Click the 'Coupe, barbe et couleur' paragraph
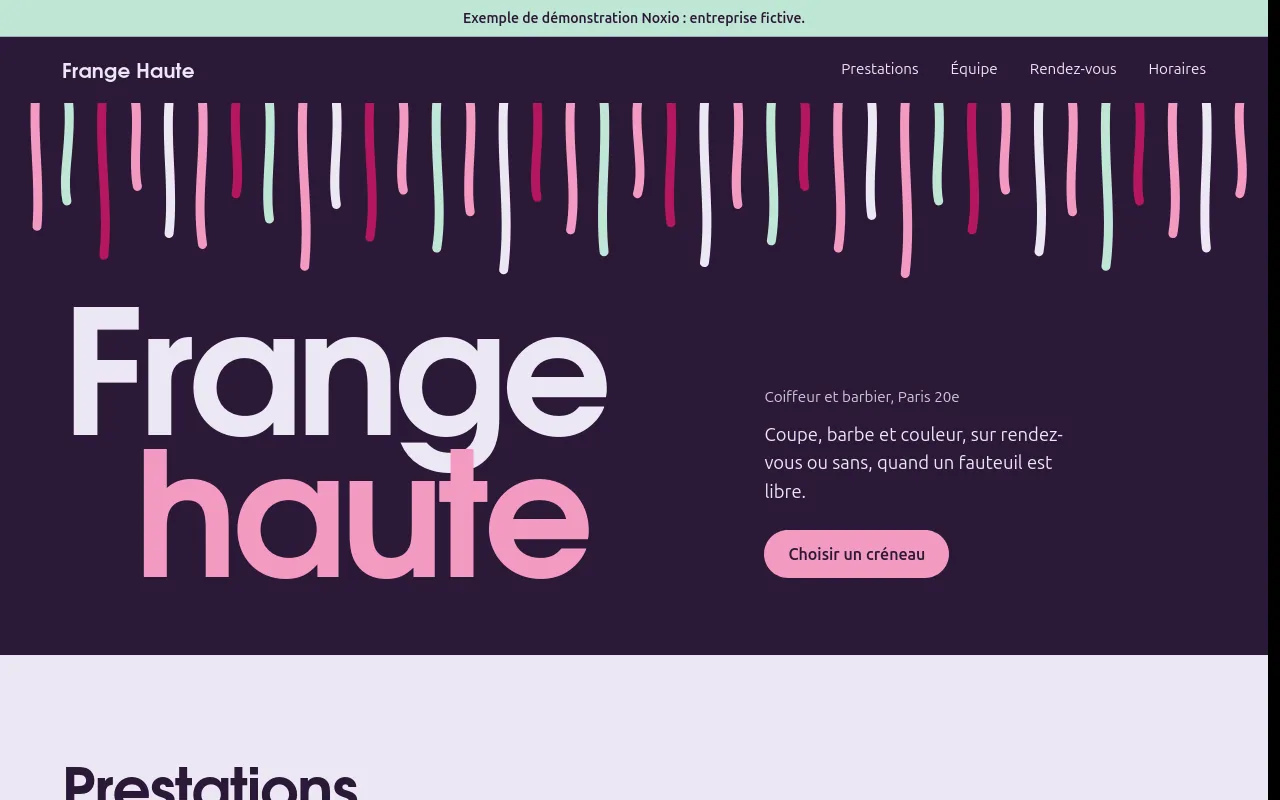The image size is (1280, 800). [x=913, y=463]
